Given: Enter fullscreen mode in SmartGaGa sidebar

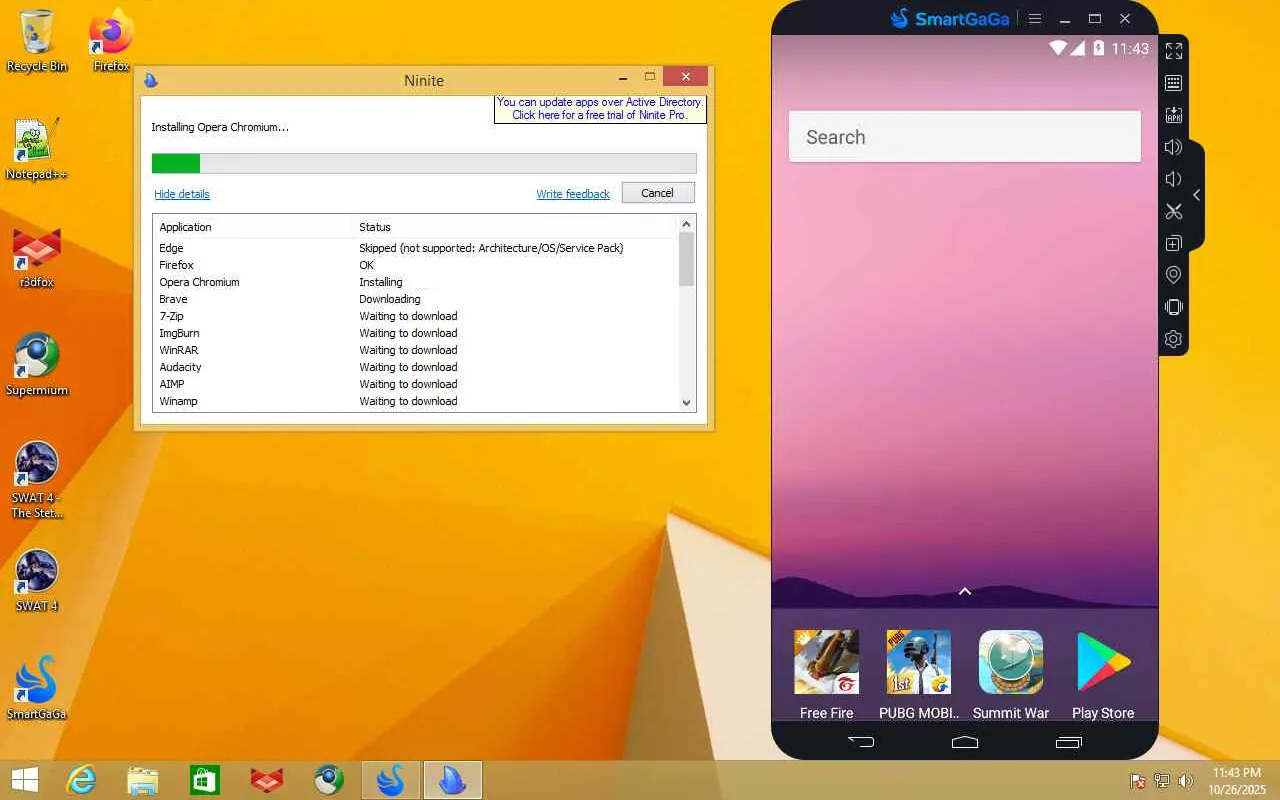Looking at the screenshot, I should click(x=1174, y=51).
